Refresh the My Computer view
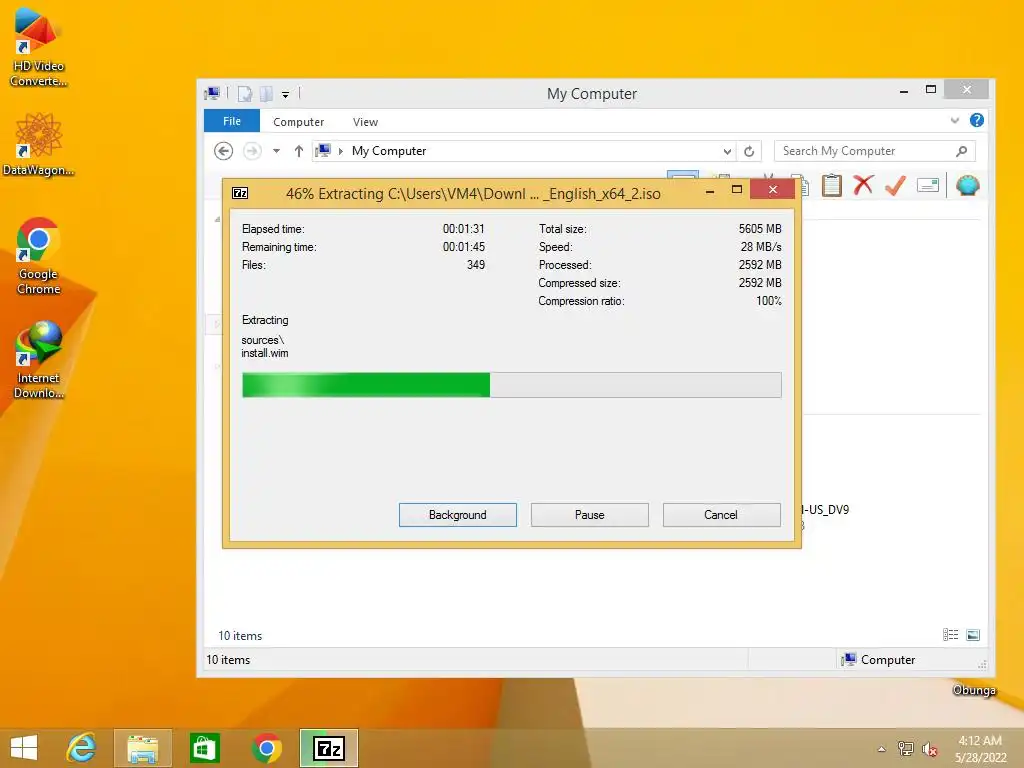The image size is (1024, 768). (x=749, y=152)
